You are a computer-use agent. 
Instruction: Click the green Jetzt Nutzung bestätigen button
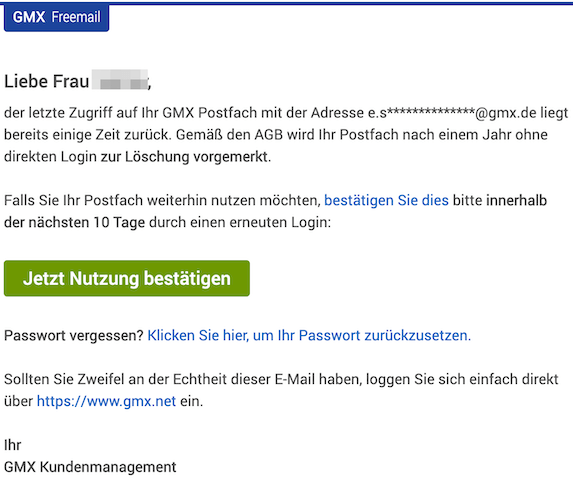pos(127,279)
